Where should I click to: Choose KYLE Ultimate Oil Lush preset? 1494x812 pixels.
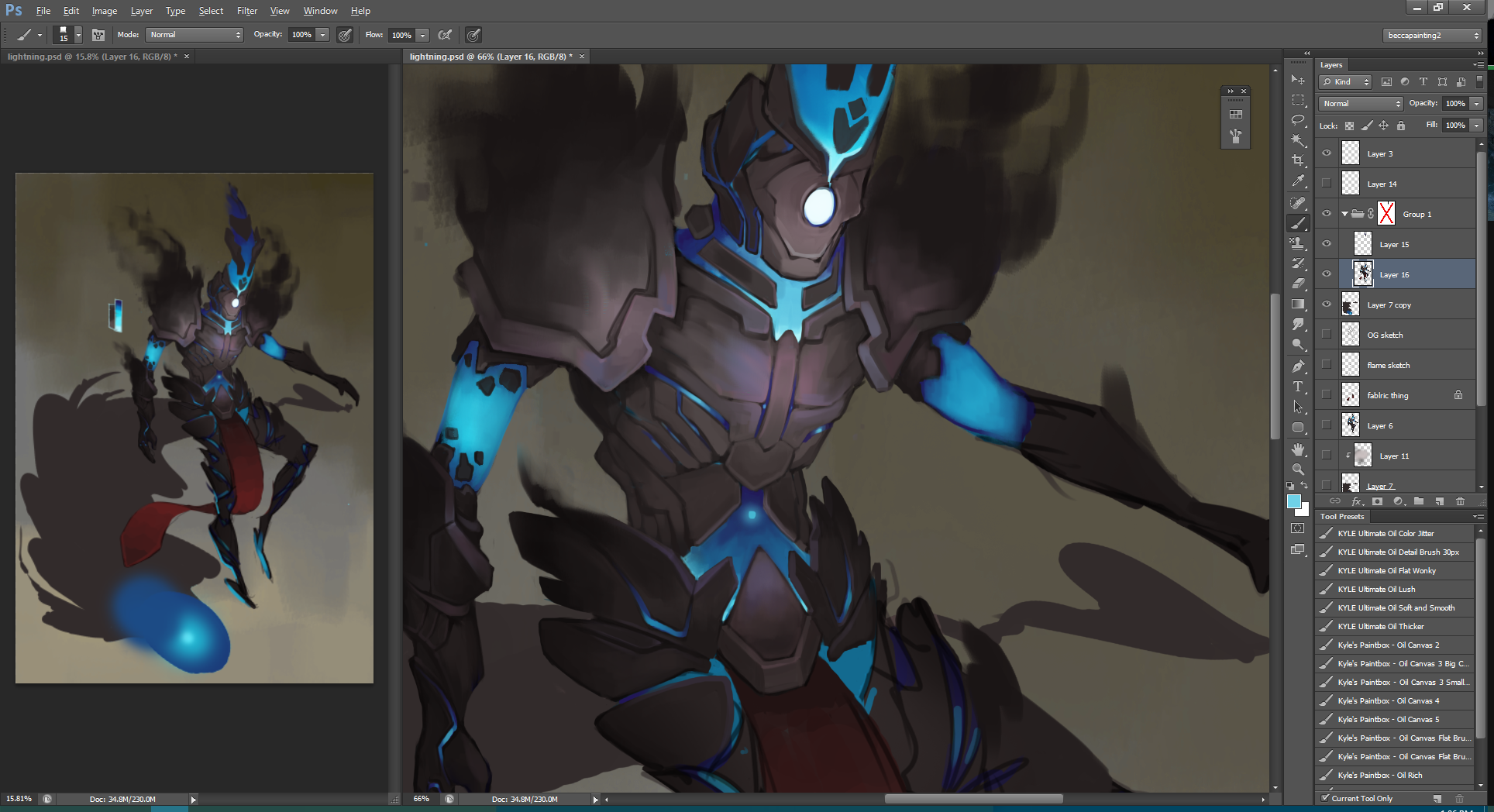(1395, 589)
